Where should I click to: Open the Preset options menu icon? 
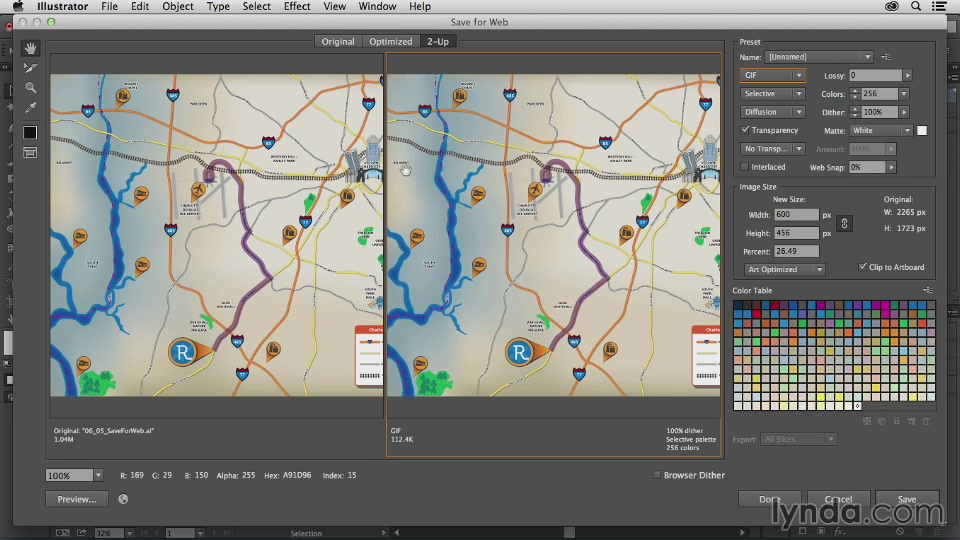tap(886, 57)
